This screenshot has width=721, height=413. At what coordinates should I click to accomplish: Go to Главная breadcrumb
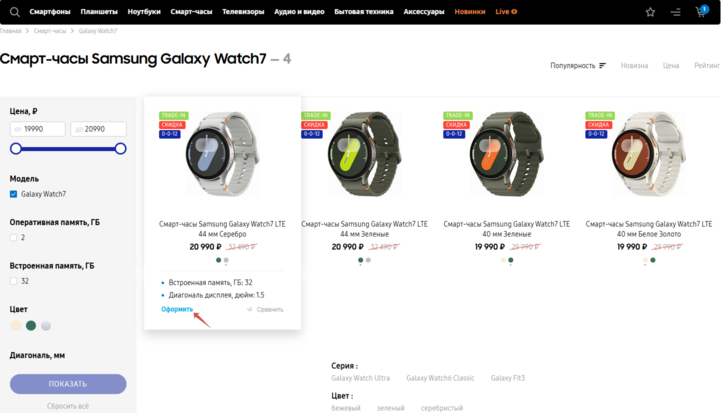(x=11, y=31)
